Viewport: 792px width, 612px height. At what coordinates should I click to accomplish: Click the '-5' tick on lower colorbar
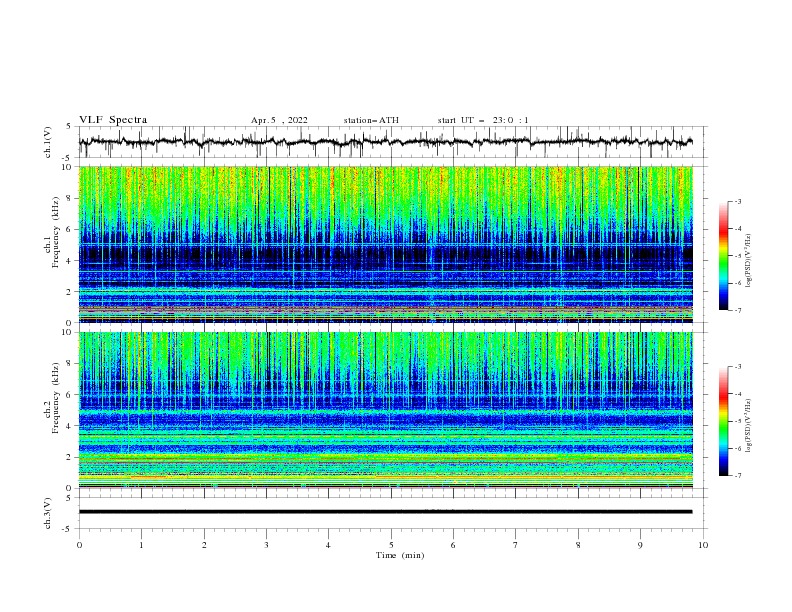[x=737, y=421]
